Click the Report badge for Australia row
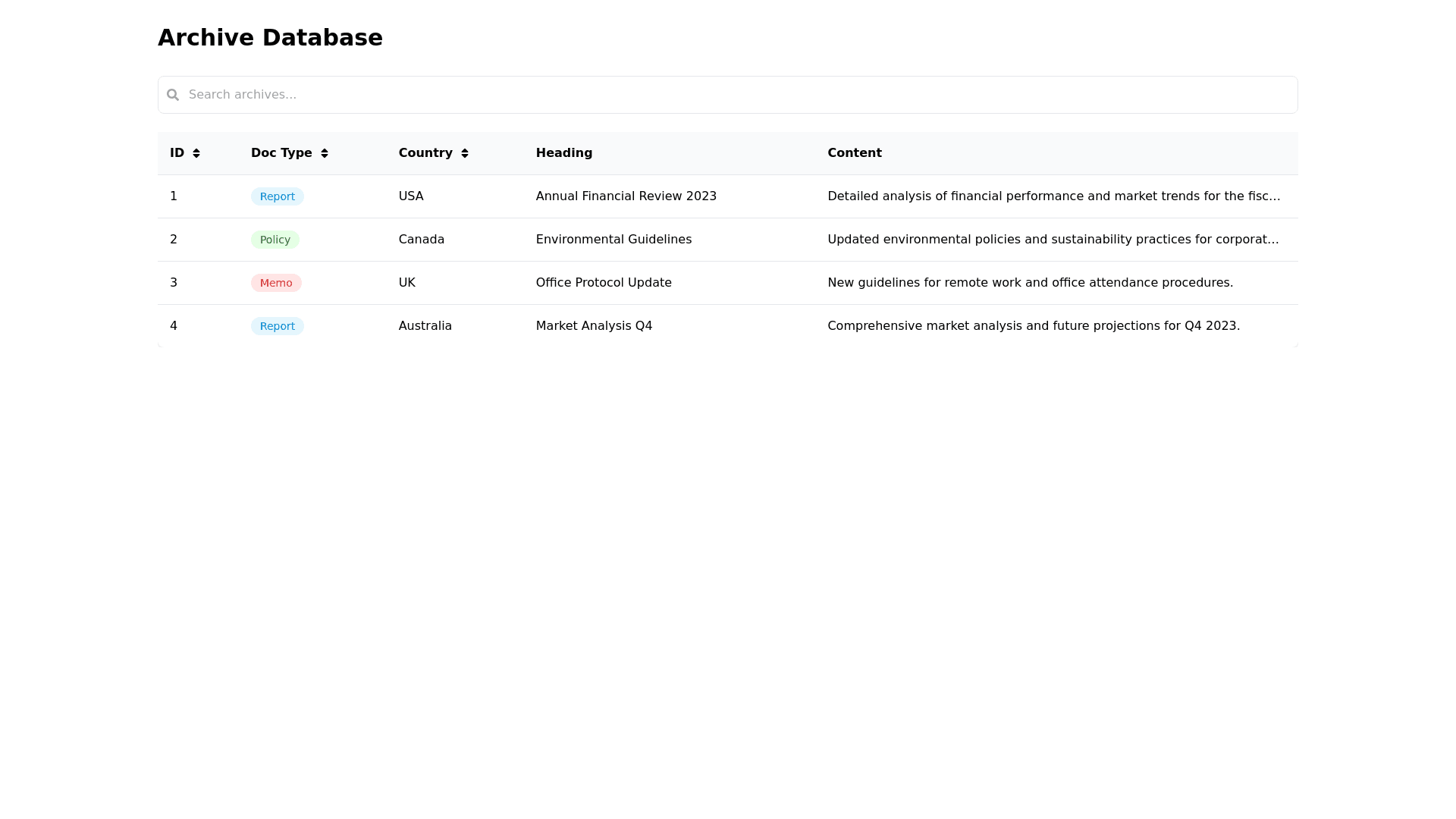The image size is (1456, 819). click(278, 326)
